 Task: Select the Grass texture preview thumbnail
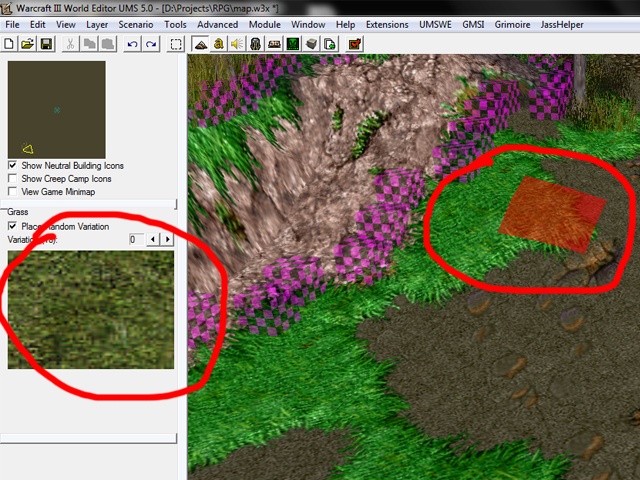tap(91, 310)
